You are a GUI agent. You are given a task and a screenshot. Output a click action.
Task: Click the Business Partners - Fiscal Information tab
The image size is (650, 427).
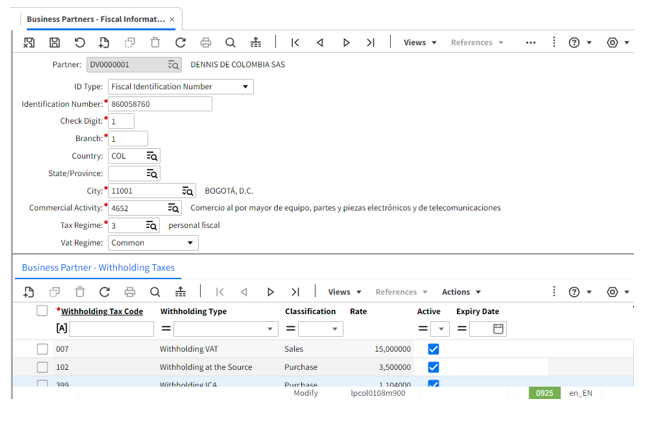[95, 19]
